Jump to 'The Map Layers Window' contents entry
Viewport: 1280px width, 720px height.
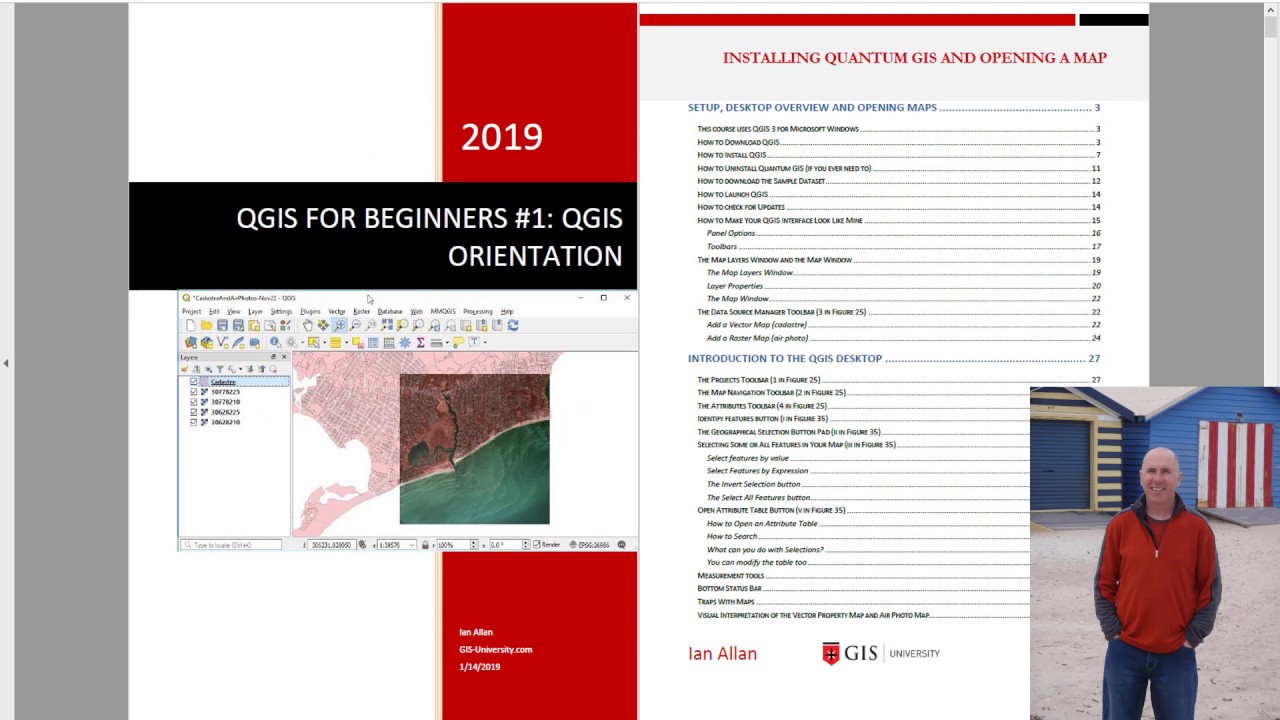click(x=750, y=272)
